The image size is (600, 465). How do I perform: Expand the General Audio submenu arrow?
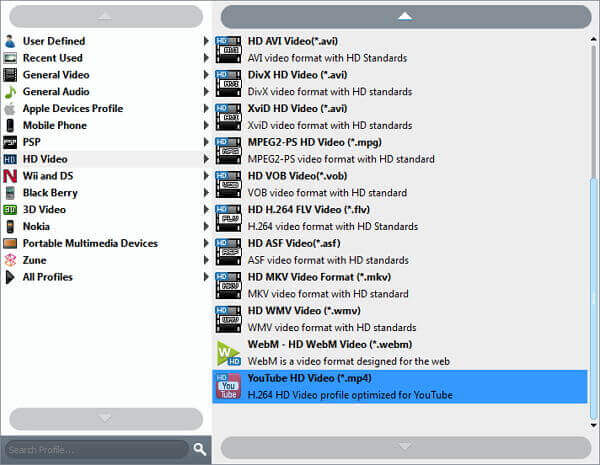click(x=206, y=91)
